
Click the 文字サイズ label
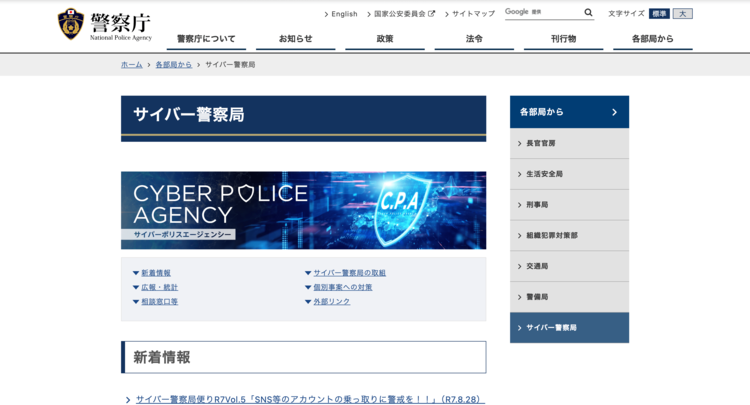626,13
